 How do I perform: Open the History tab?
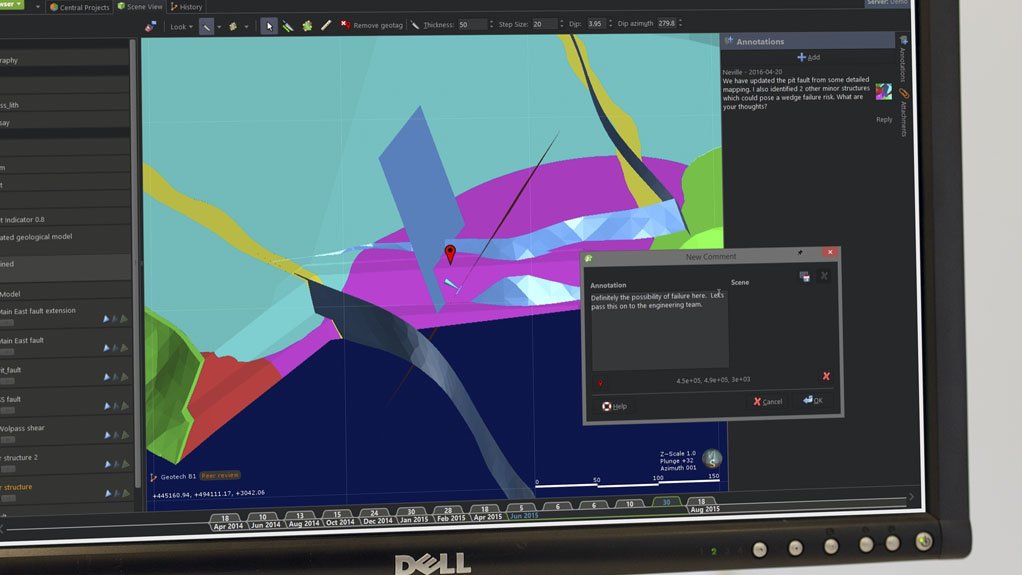186,7
